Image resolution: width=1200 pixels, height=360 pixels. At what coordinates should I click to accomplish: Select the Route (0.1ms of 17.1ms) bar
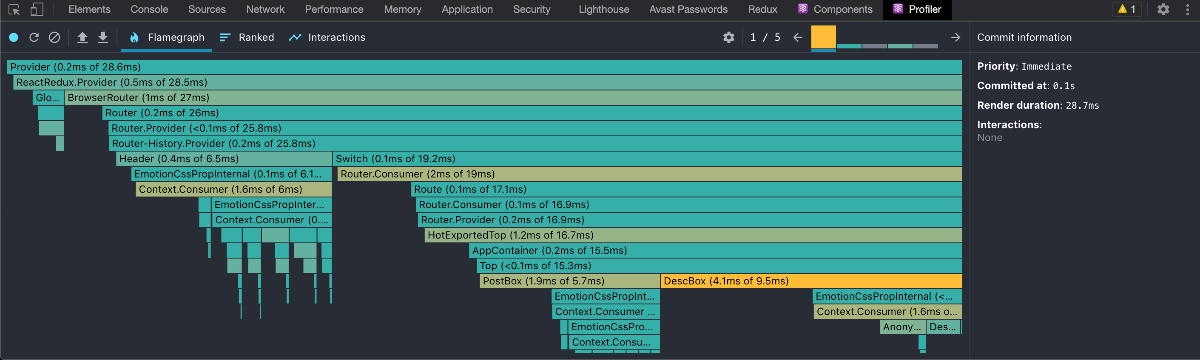686,189
